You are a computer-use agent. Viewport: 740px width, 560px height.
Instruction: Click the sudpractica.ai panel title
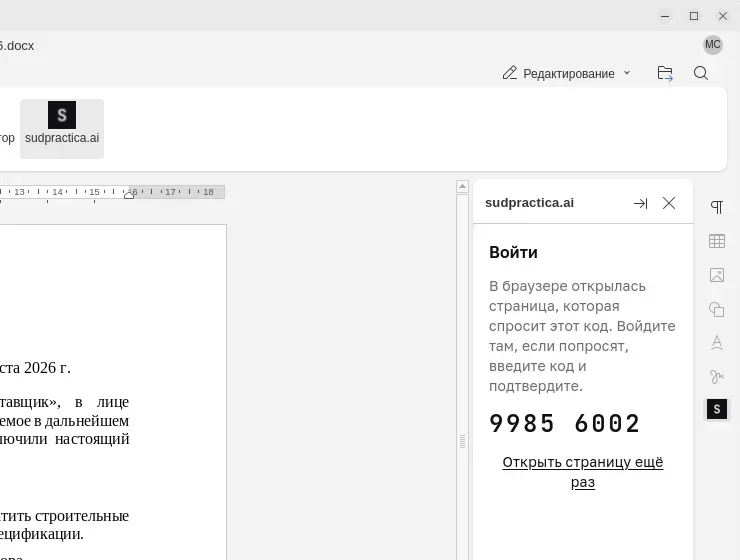click(x=530, y=203)
